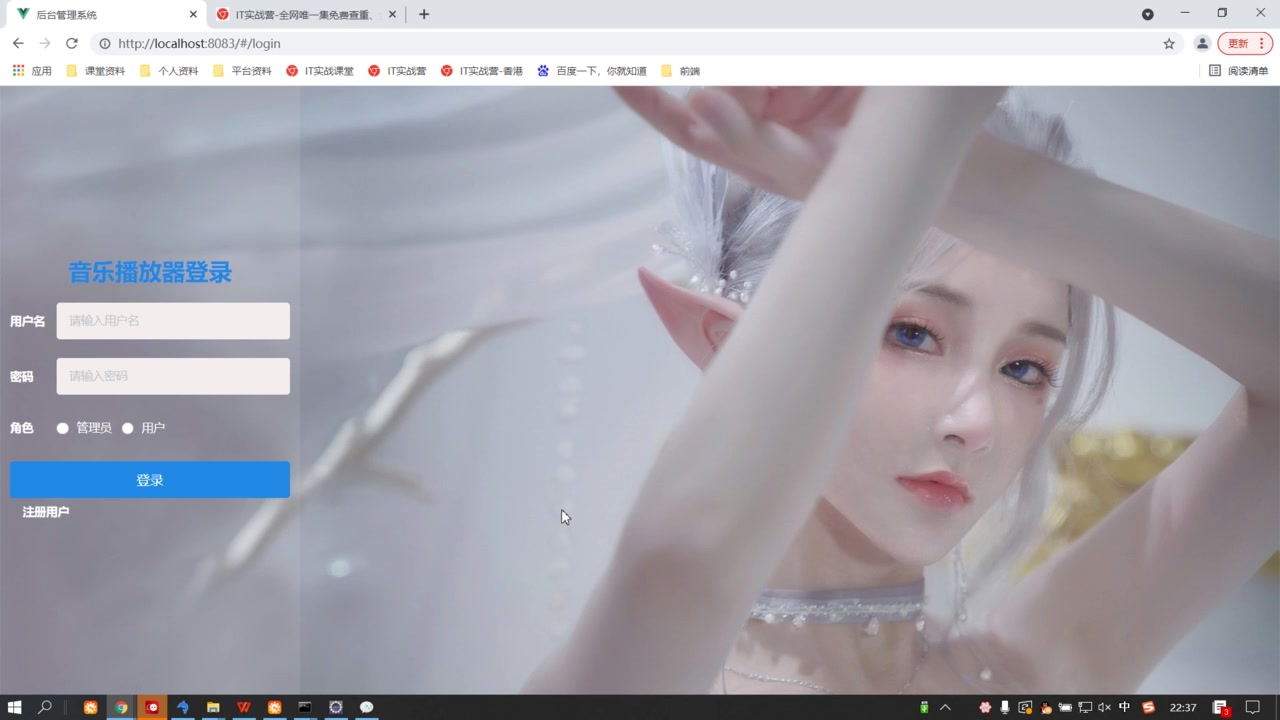Click the microphone tray icon
Screen dimensions: 1280x720
pyautogui.click(x=1005, y=707)
